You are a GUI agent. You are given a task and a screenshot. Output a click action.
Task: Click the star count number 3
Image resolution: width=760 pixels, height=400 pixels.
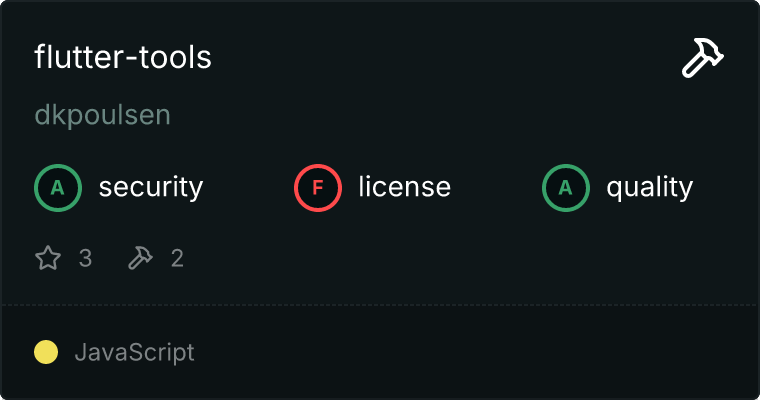[85, 259]
